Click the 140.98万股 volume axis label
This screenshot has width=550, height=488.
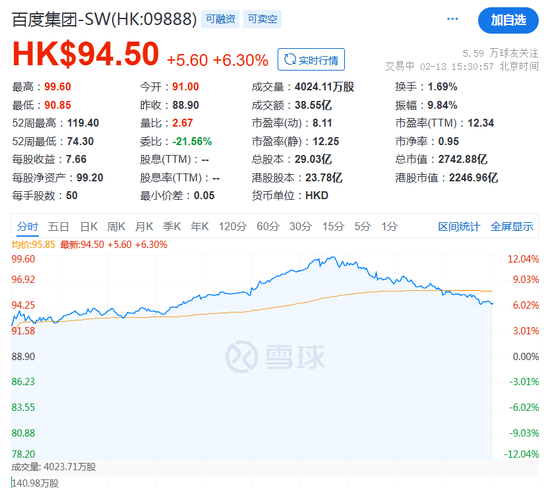coord(35,483)
